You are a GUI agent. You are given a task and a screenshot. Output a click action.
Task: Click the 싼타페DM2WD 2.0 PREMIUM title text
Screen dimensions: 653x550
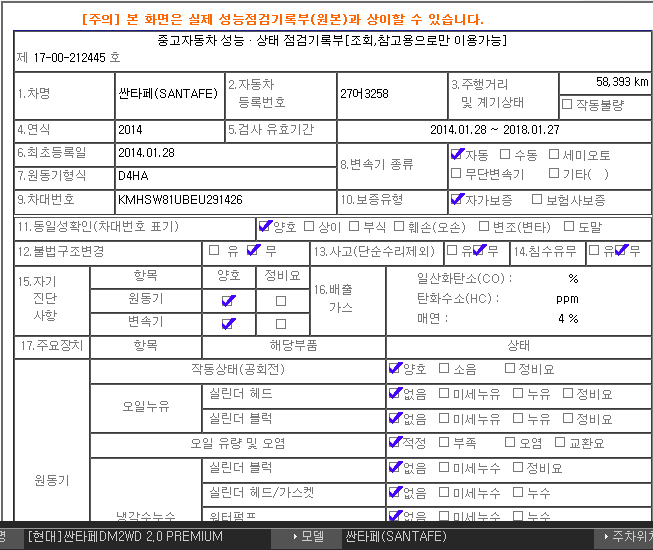pos(125,537)
